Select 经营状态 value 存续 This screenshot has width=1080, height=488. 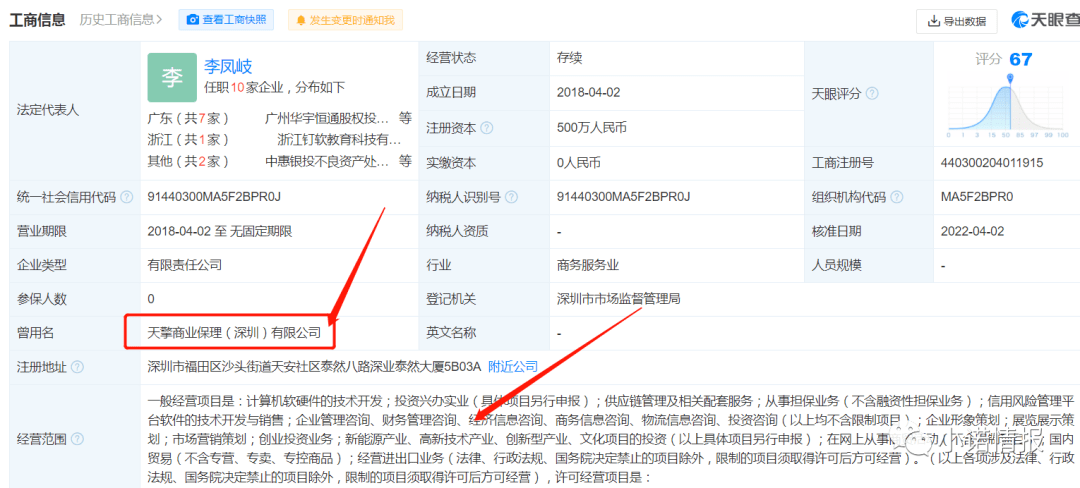click(x=570, y=58)
